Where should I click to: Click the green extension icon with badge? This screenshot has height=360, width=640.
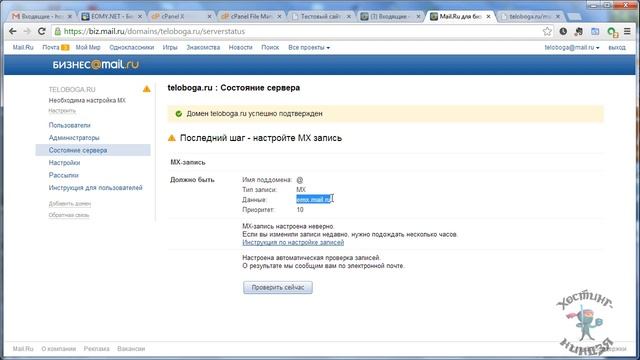(612, 32)
